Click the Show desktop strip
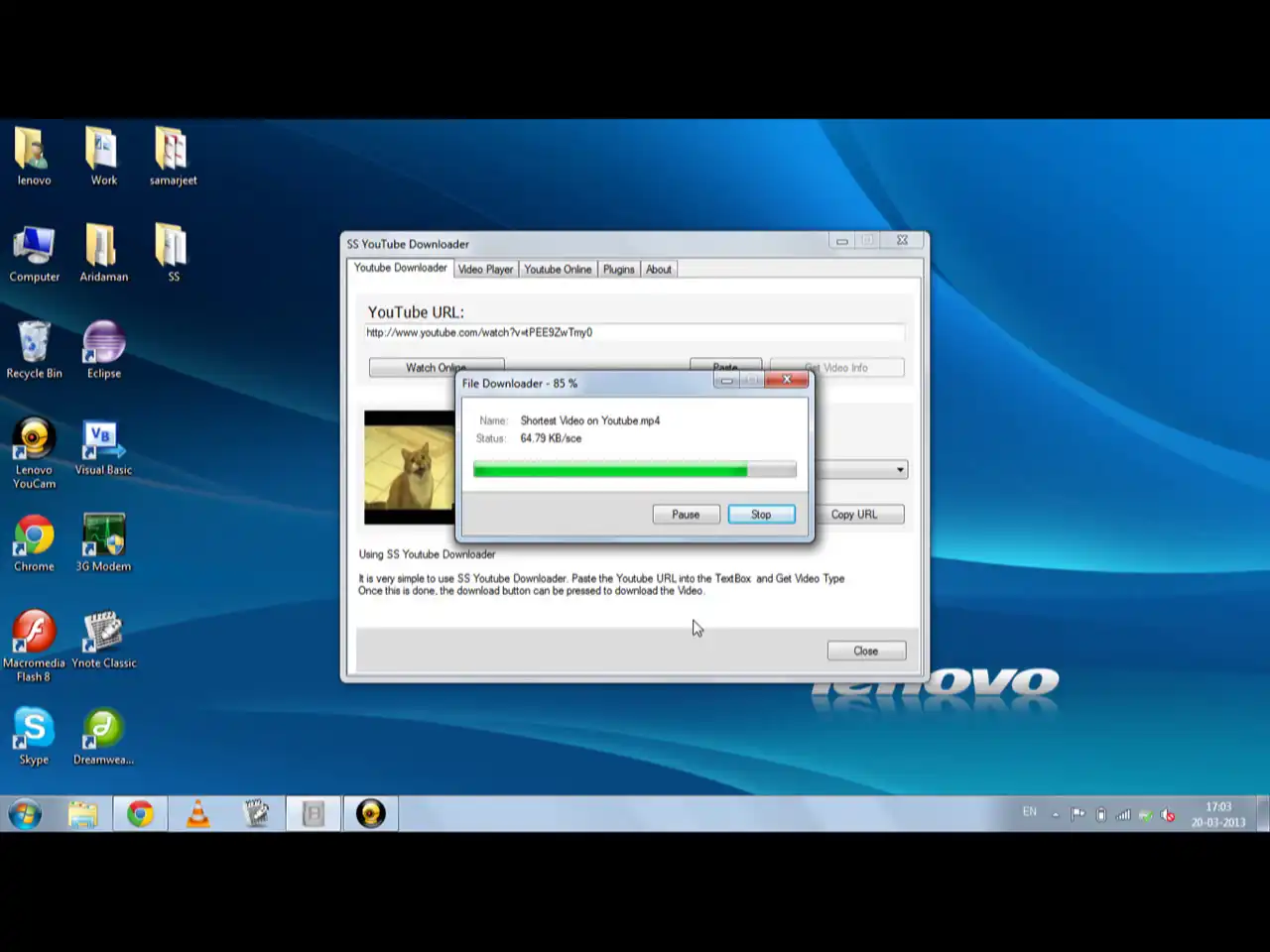 point(1263,814)
